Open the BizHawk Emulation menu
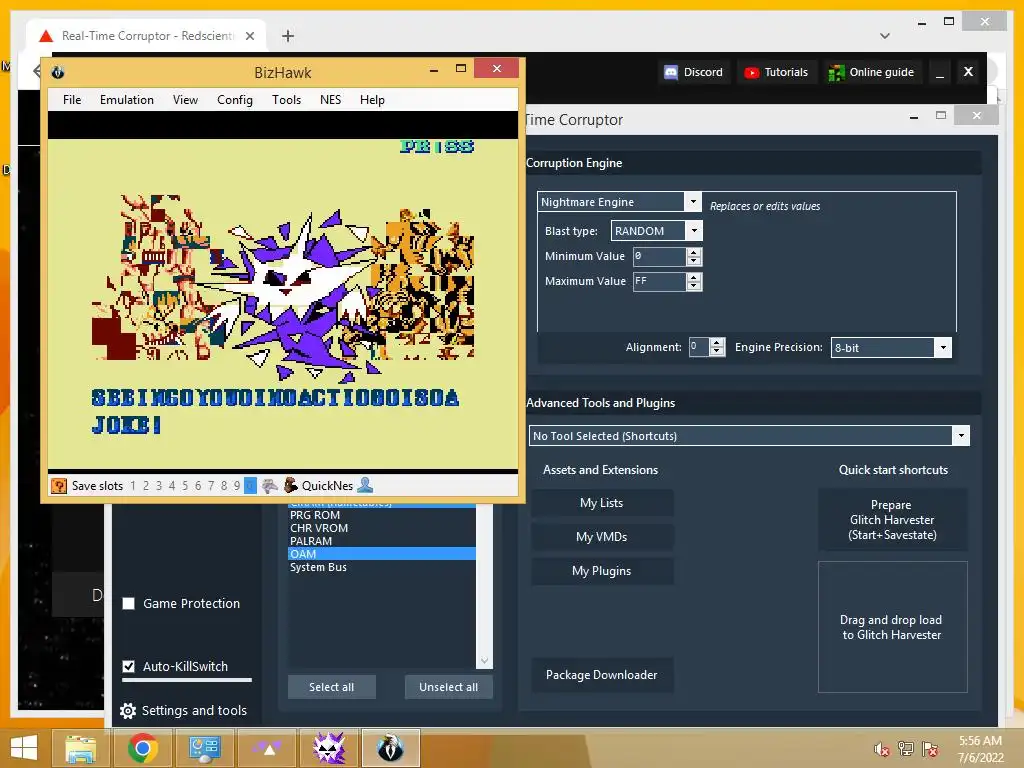This screenshot has width=1024, height=768. (x=127, y=100)
